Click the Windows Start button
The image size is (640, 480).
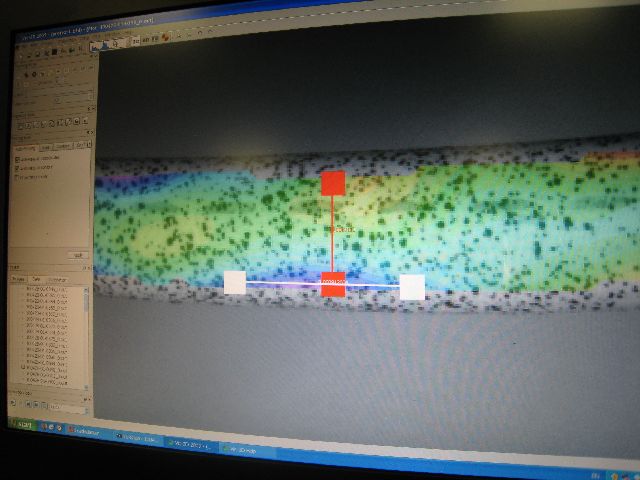coord(22,424)
